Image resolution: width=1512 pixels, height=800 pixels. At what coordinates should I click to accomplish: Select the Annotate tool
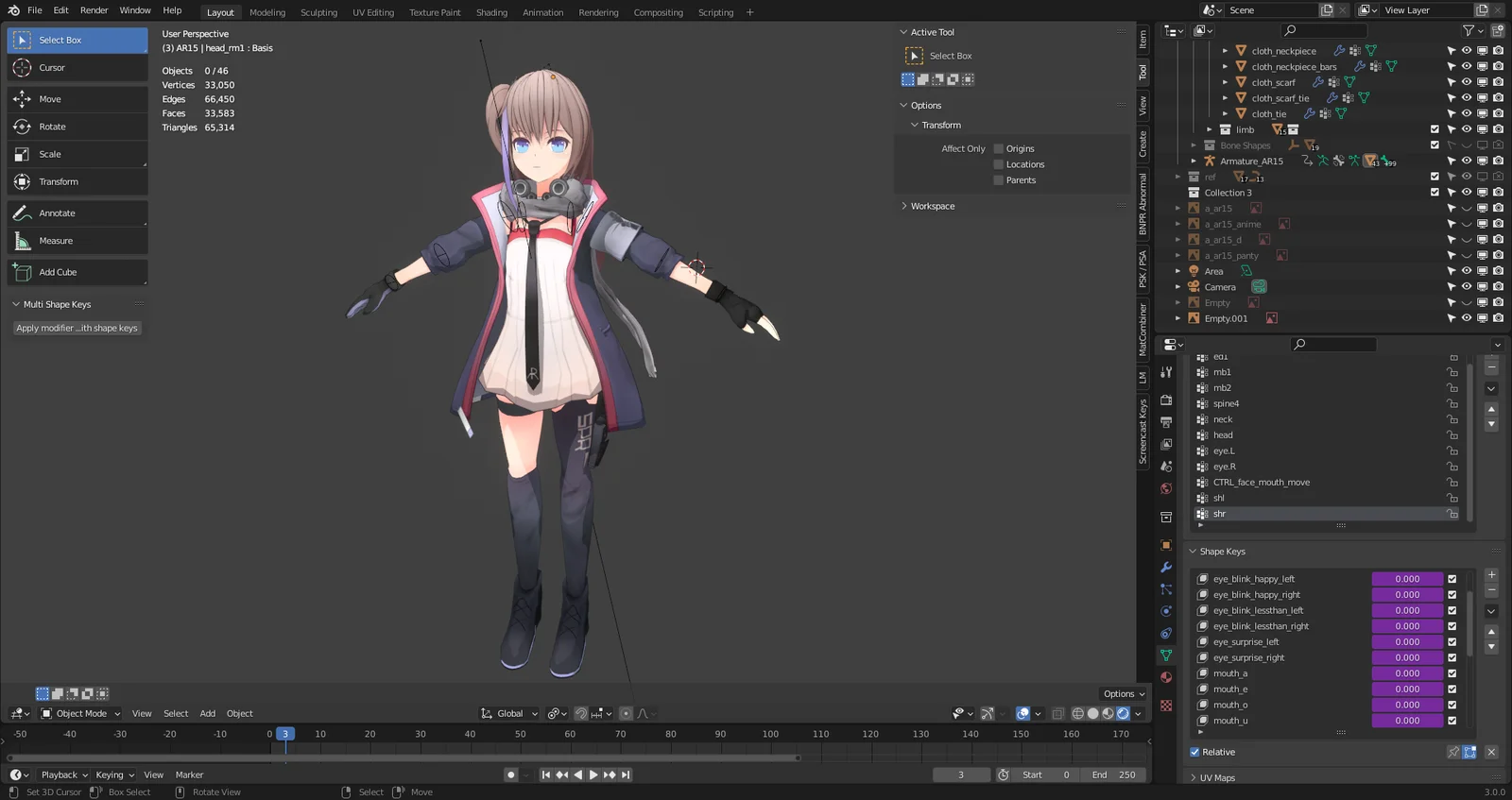[77, 213]
